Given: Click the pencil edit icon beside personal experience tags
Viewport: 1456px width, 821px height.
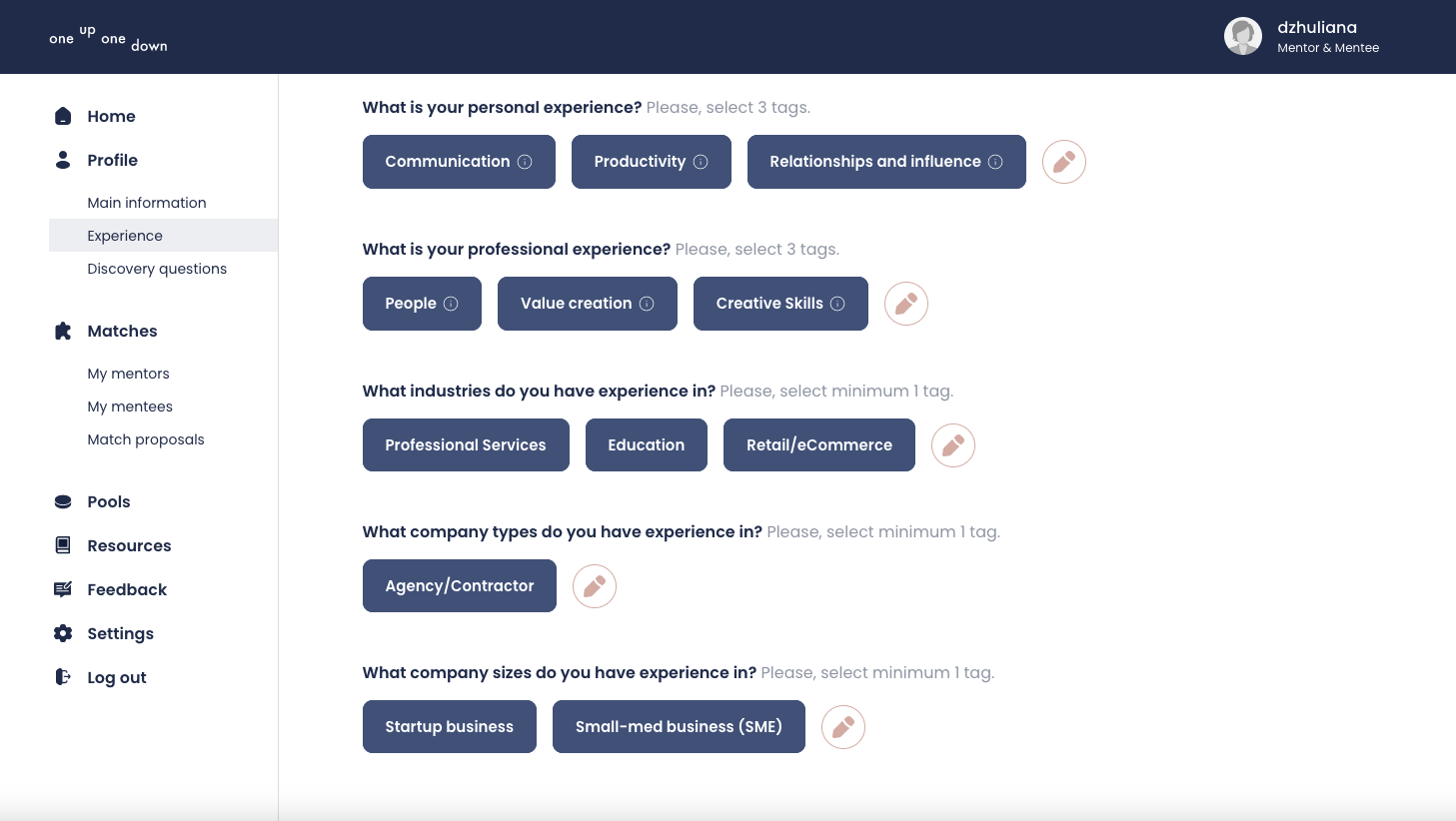Looking at the screenshot, I should [x=1064, y=162].
